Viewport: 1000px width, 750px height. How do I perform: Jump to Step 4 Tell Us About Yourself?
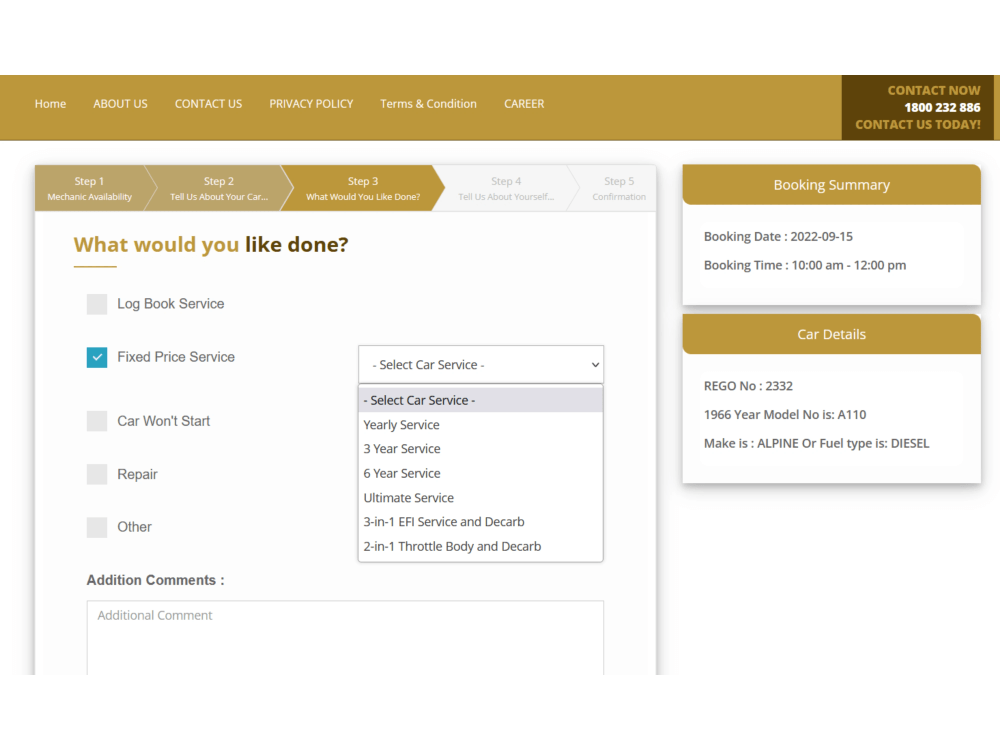(x=506, y=188)
